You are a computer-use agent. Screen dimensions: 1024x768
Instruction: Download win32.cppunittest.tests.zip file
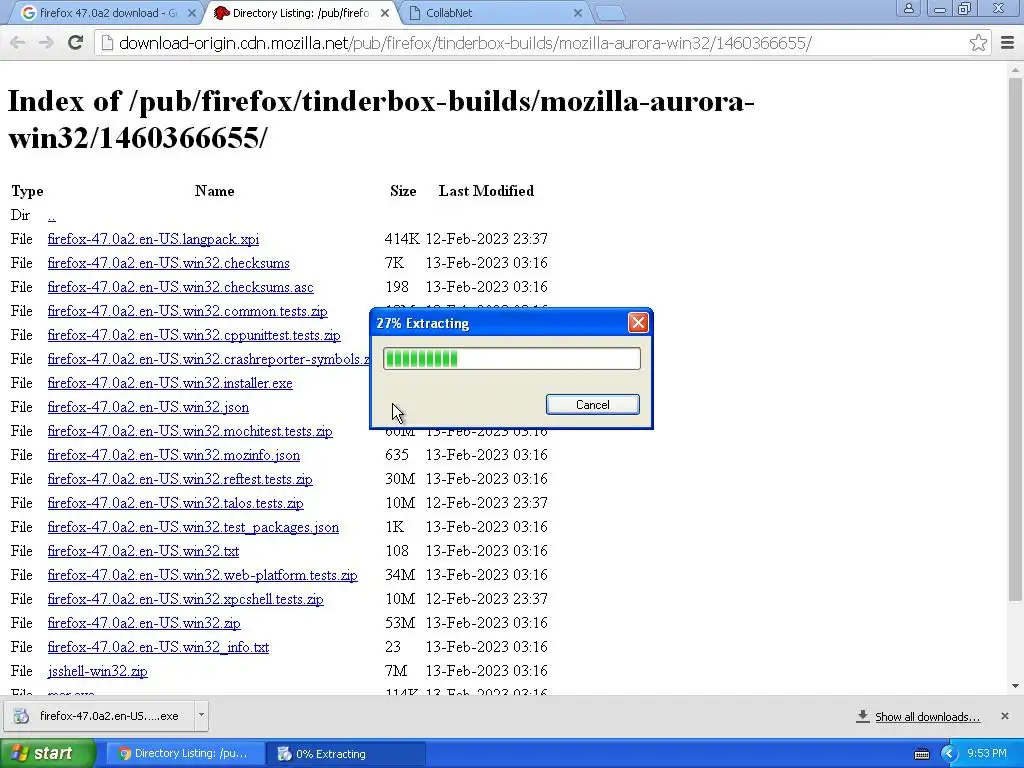[x=194, y=335]
